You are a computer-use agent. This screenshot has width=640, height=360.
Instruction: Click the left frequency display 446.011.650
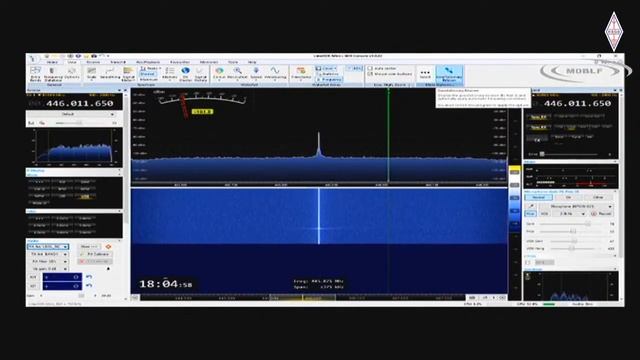pyautogui.click(x=80, y=104)
